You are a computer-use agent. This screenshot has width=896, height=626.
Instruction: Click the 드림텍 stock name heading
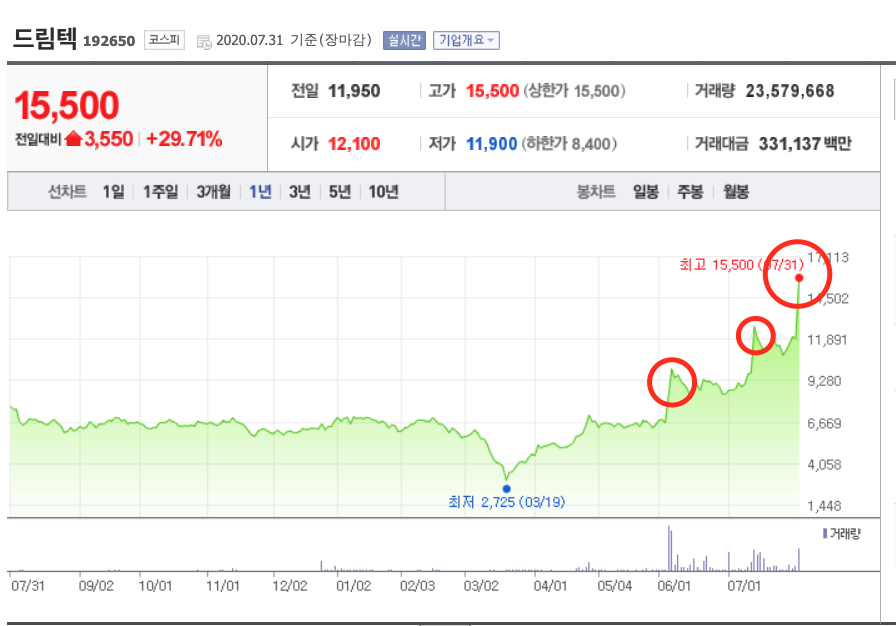point(44,38)
